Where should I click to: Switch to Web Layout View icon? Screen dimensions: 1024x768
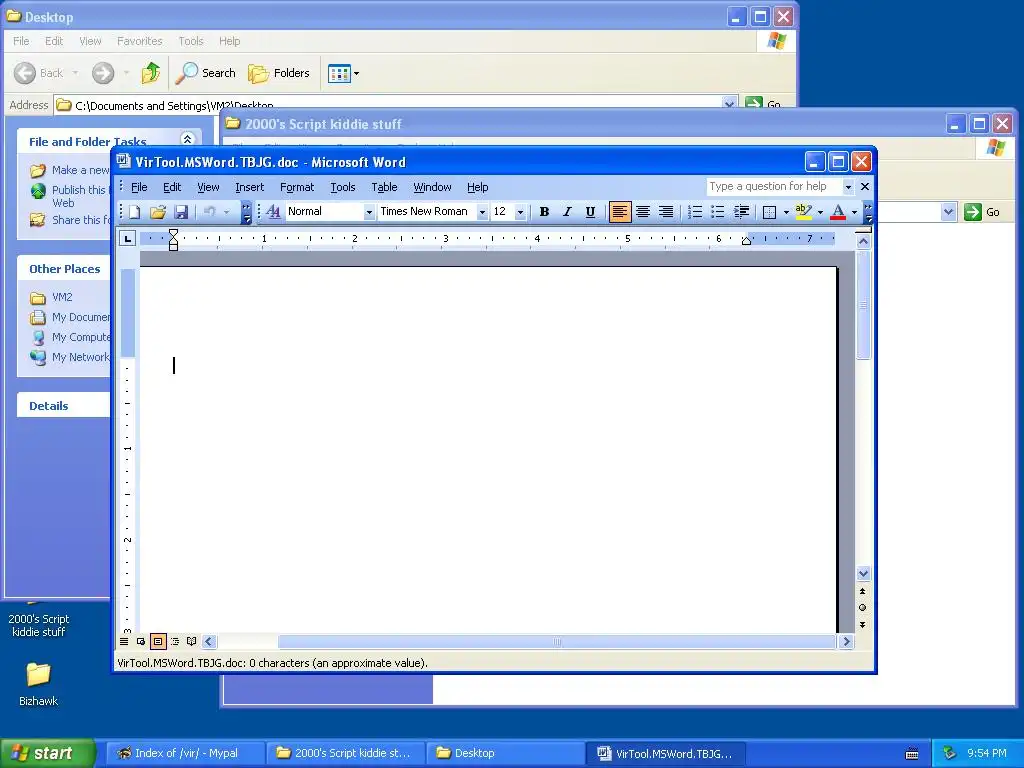(x=141, y=641)
